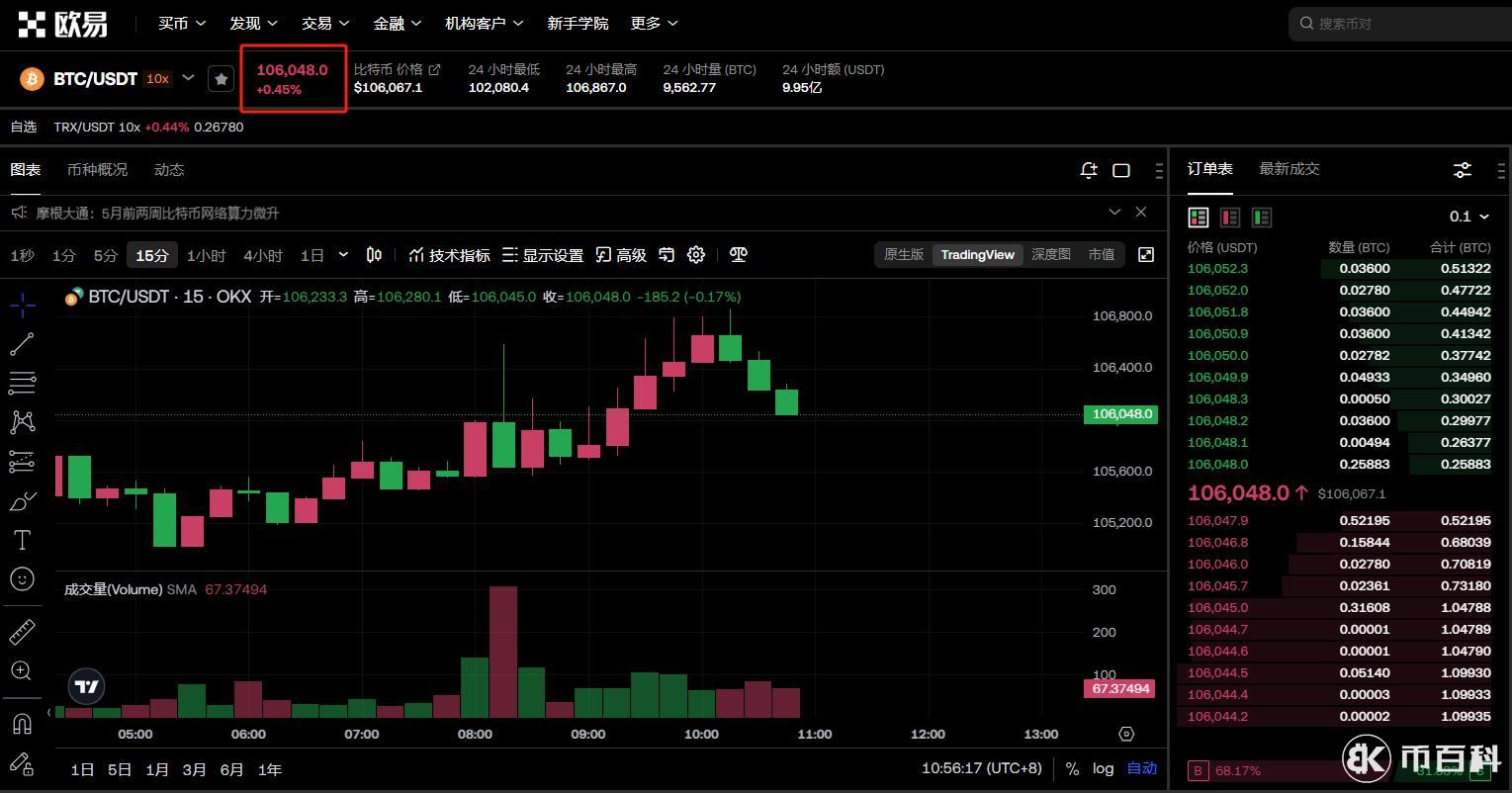The width and height of the screenshot is (1512, 793).
Task: Expand the chart to fullscreen
Action: (1146, 255)
